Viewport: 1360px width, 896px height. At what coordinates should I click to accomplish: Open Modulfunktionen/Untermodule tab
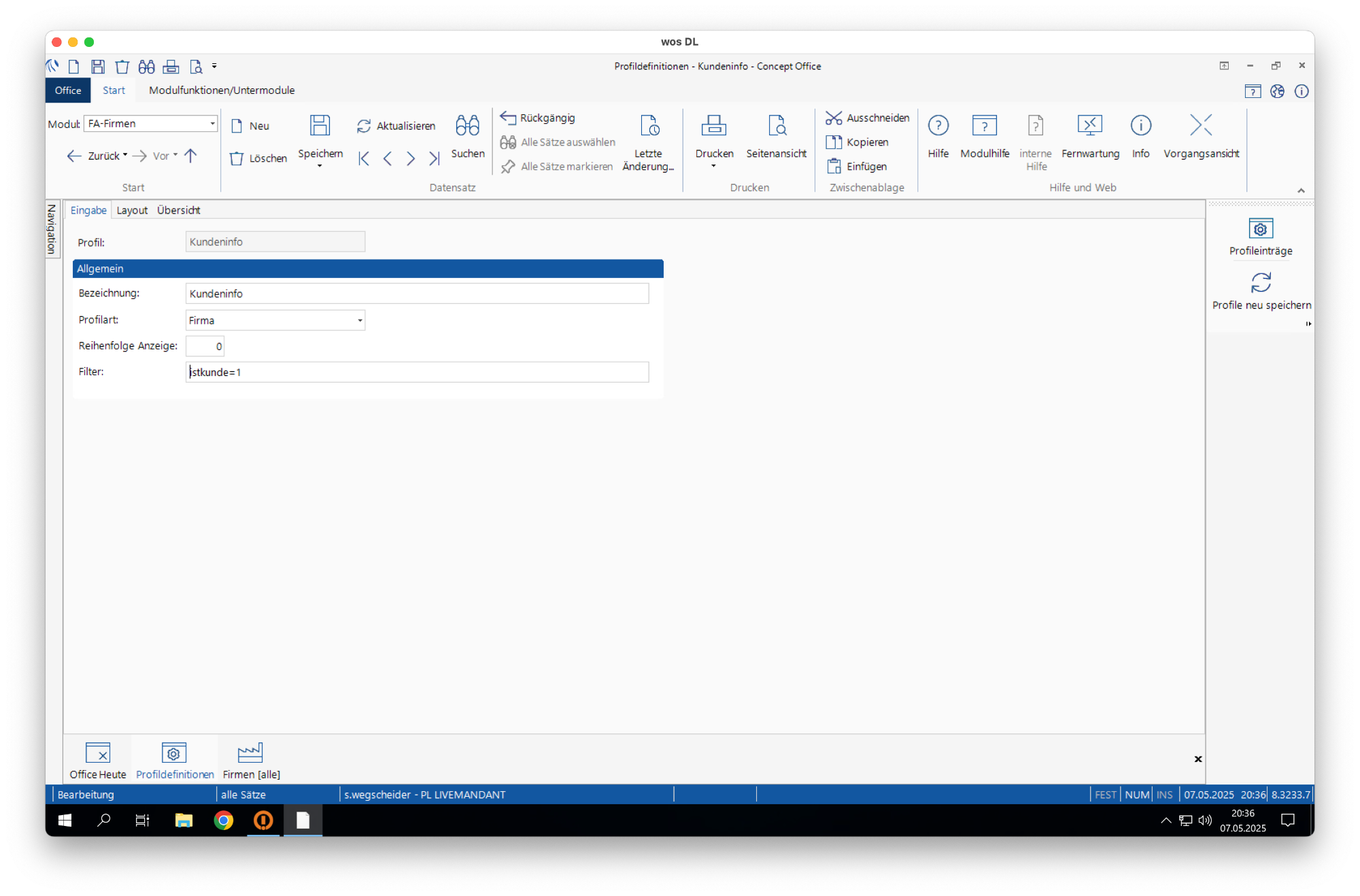click(x=222, y=90)
